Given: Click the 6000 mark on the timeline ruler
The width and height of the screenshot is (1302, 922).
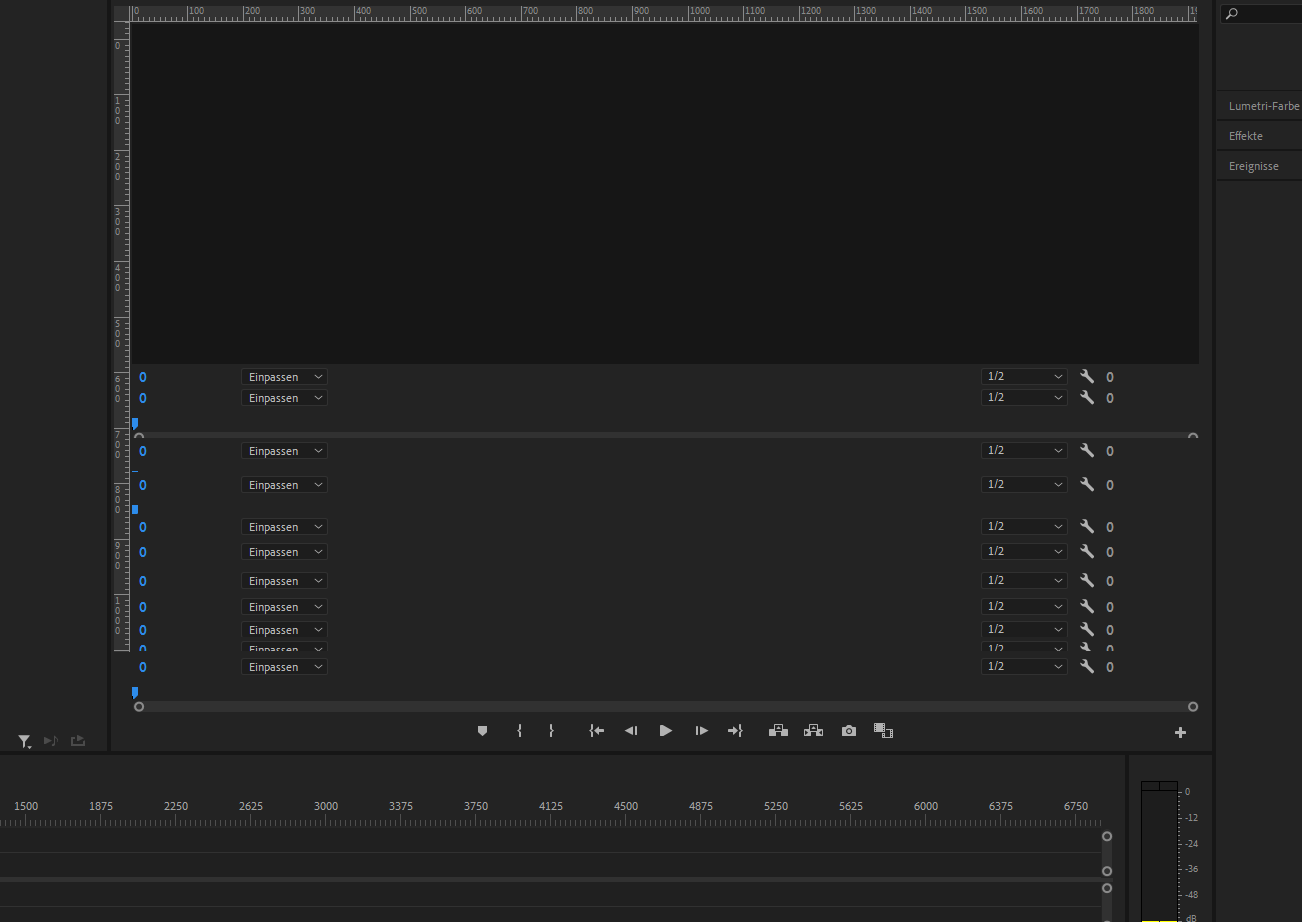Looking at the screenshot, I should [926, 806].
